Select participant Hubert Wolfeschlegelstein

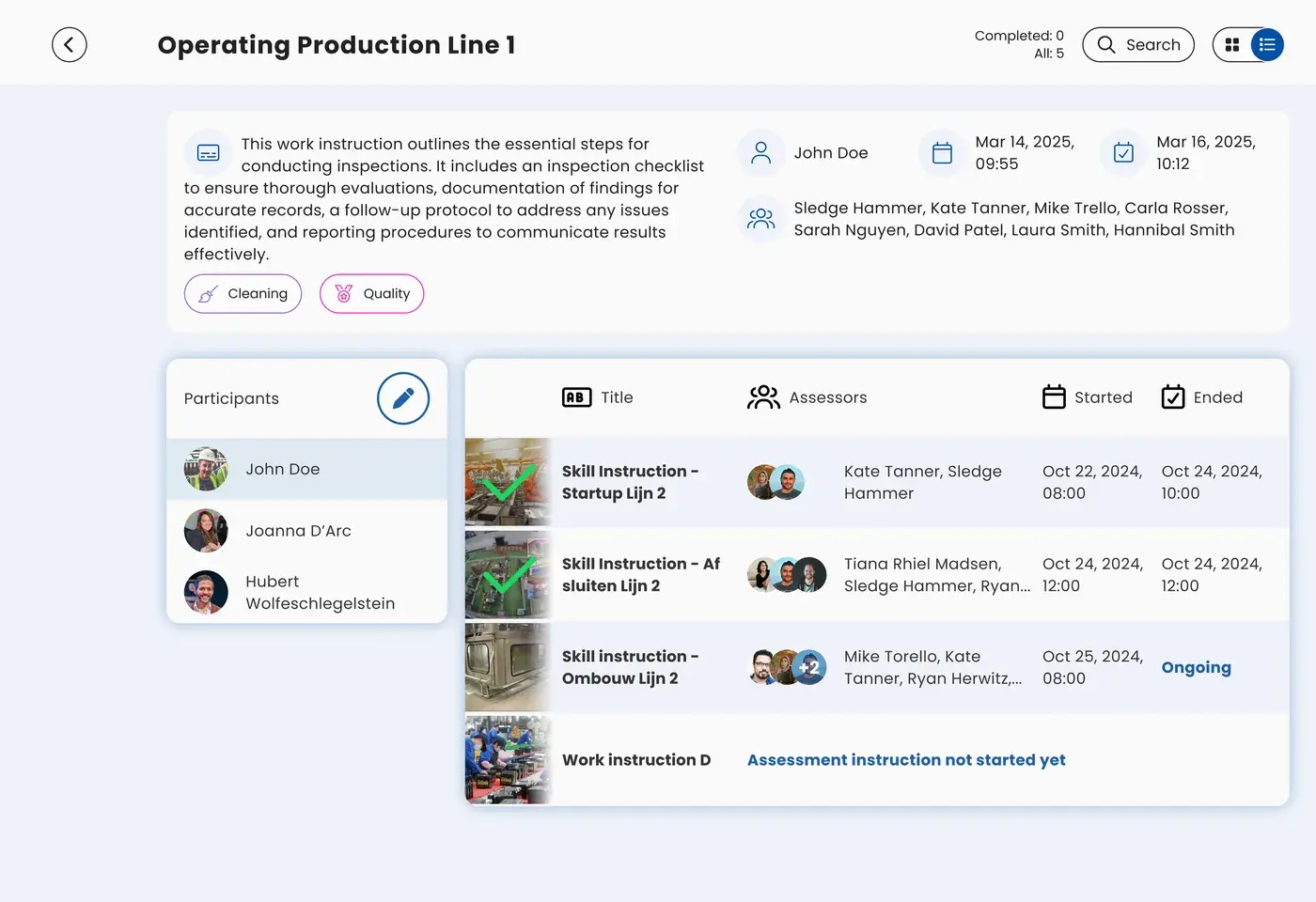tap(306, 593)
